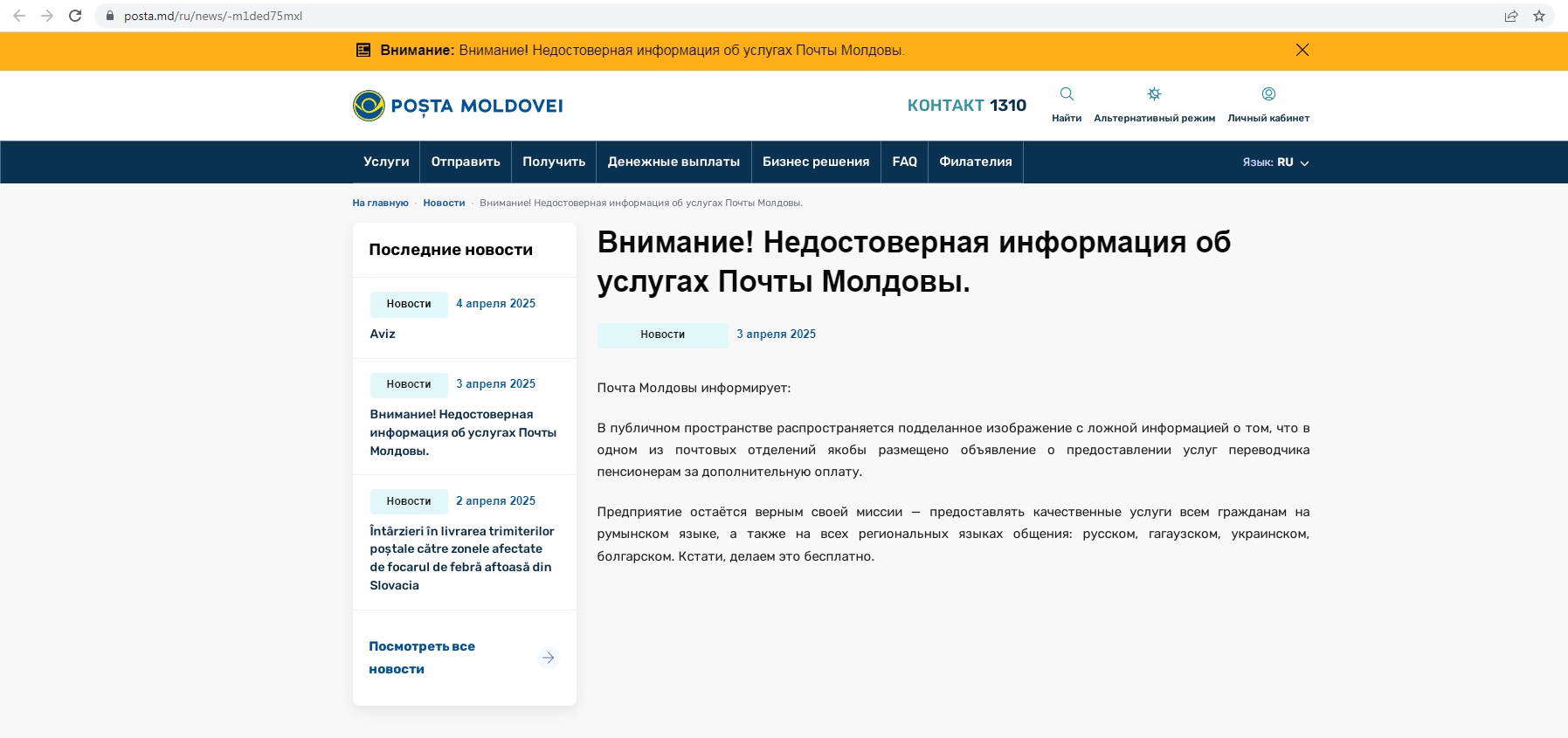The width and height of the screenshot is (1568, 738).
Task: Click the Новости tag beside sidebar 3 апреля 2025
Action: [x=409, y=384]
